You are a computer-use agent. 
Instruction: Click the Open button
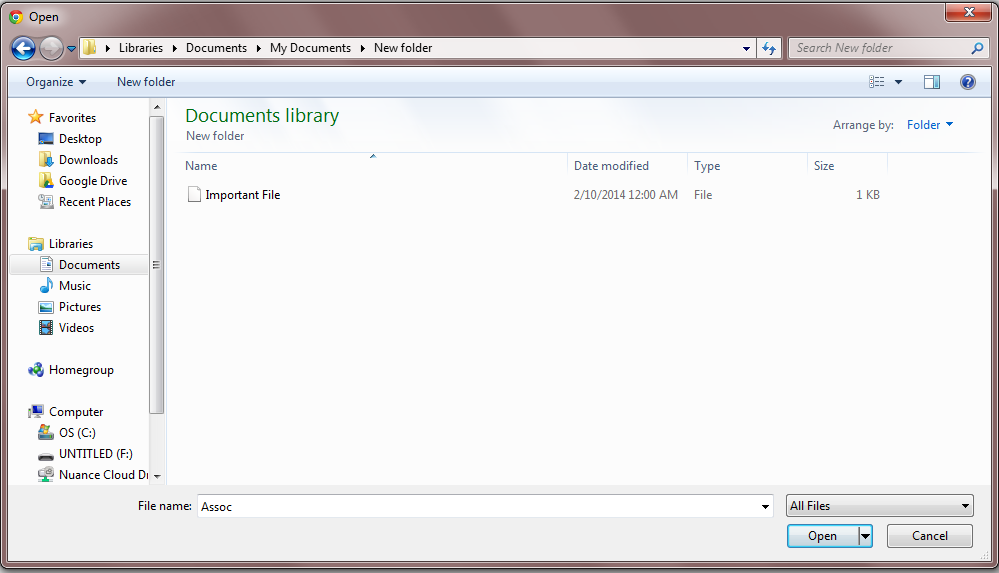click(x=822, y=536)
